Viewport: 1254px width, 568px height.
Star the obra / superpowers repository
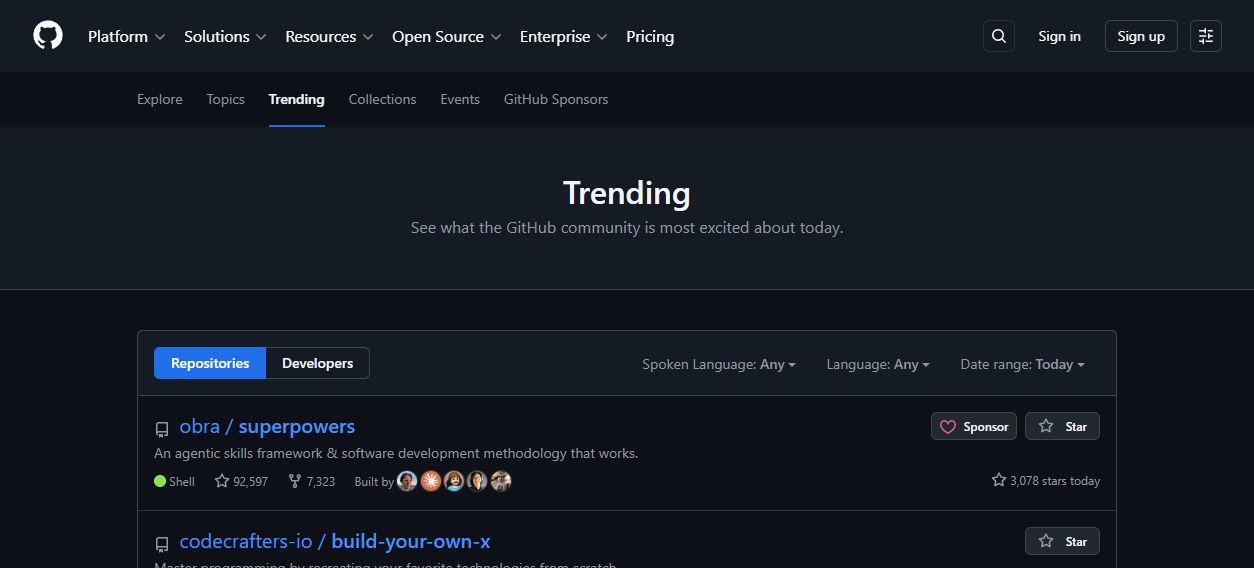click(1062, 426)
